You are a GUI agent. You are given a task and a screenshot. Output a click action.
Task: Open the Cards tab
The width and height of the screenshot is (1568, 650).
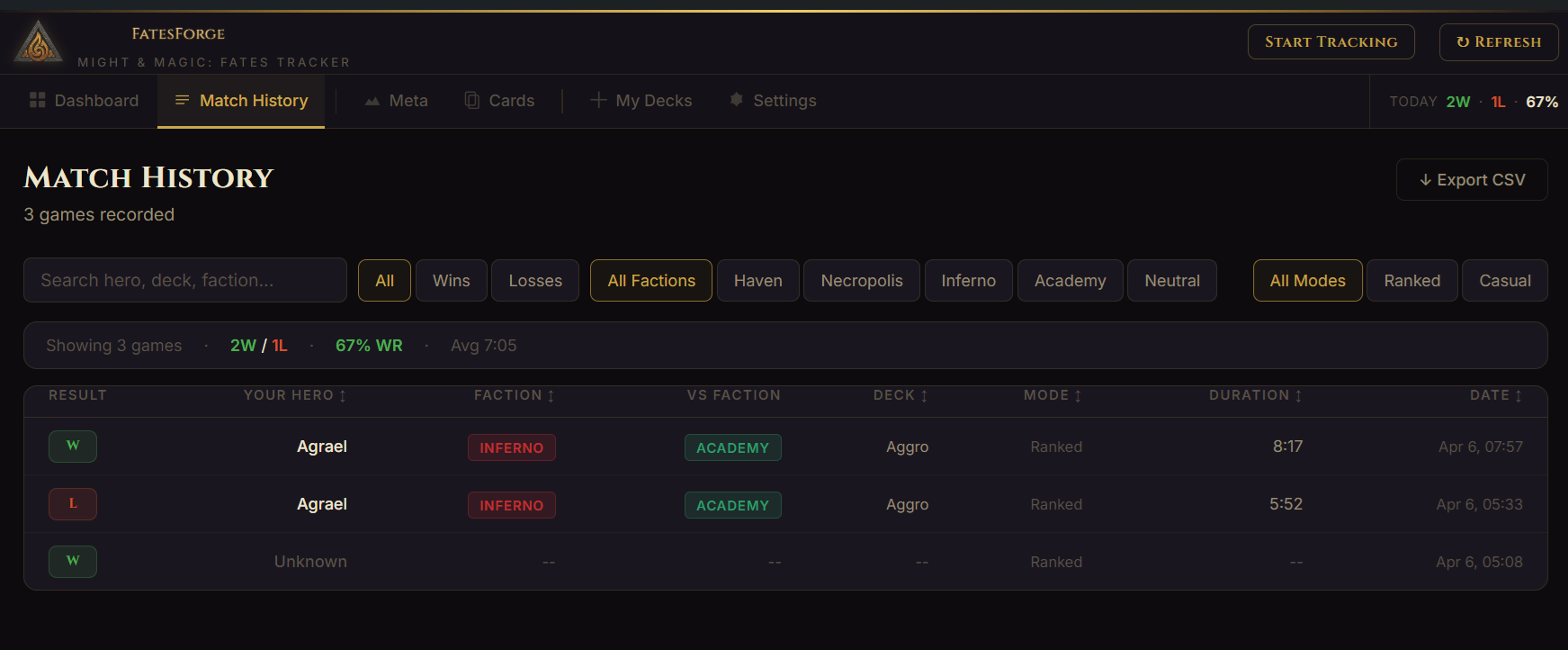[x=499, y=101]
